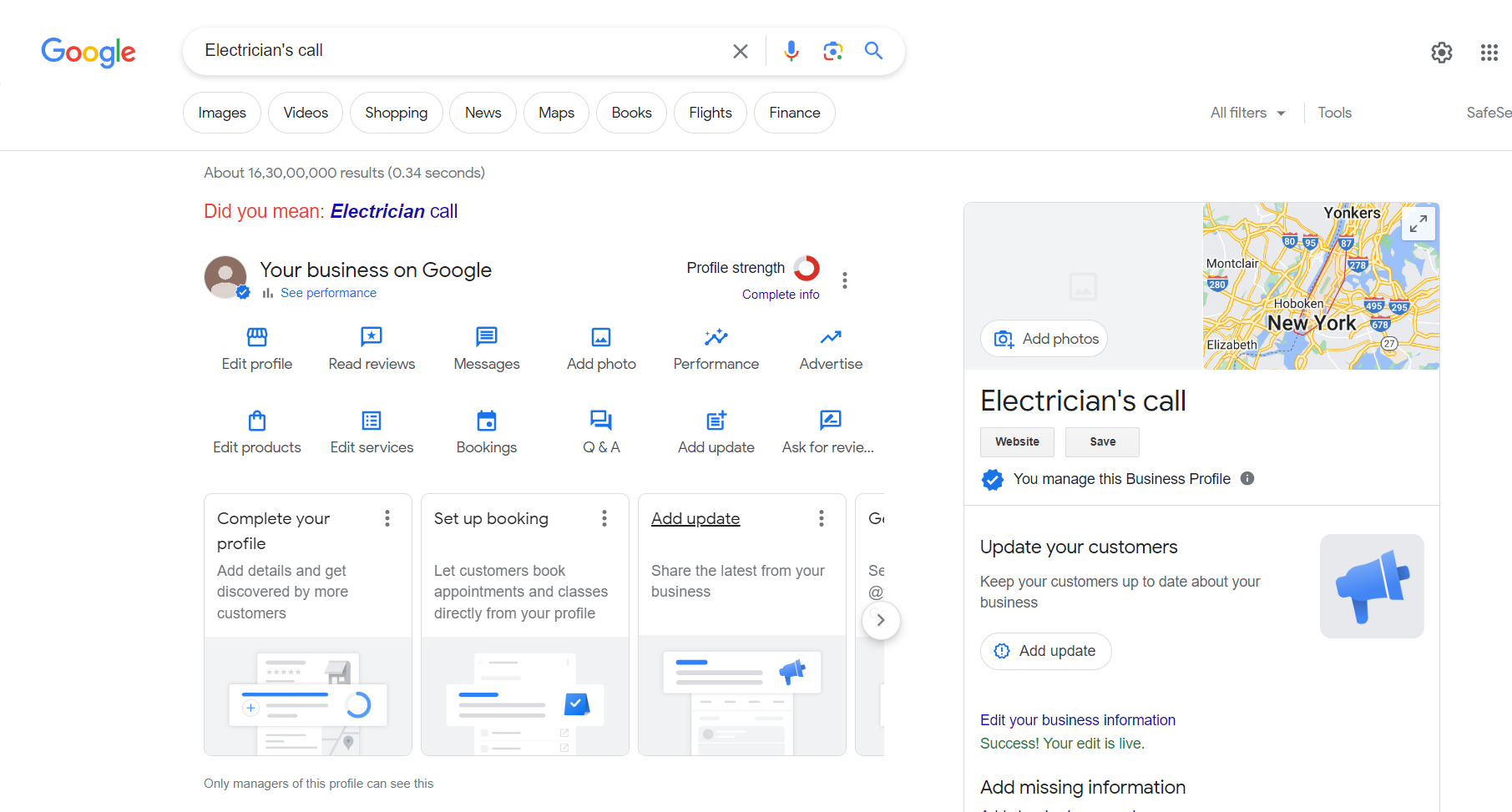Open the Google apps grid icon

(1489, 53)
